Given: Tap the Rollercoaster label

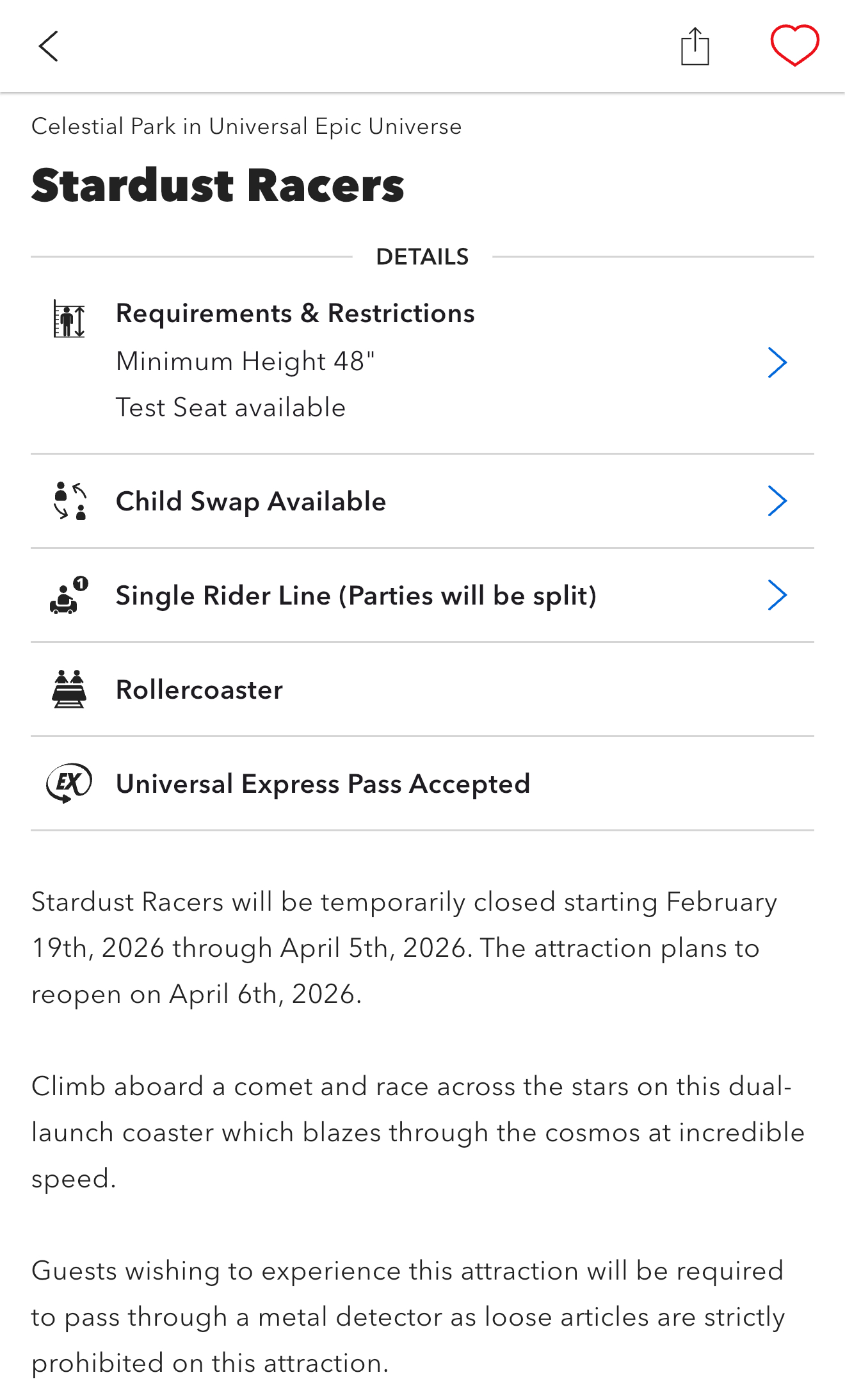Looking at the screenshot, I should pos(199,690).
